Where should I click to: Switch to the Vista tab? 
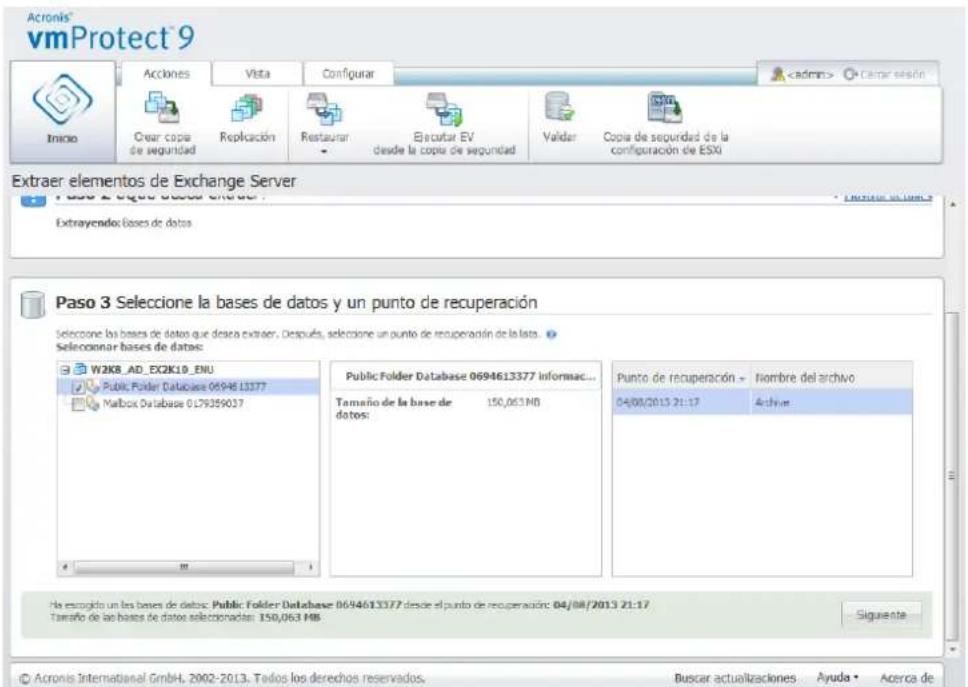pyautogui.click(x=257, y=74)
